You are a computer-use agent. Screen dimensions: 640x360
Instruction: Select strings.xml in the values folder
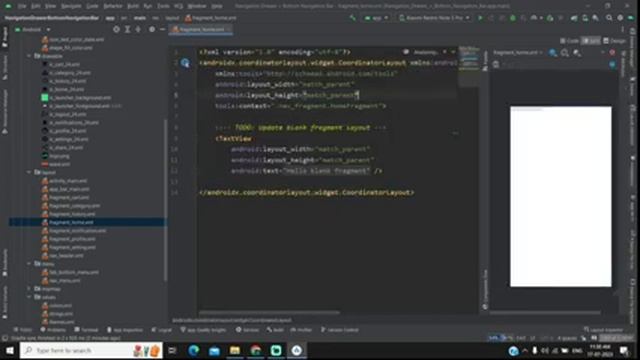tap(58, 314)
